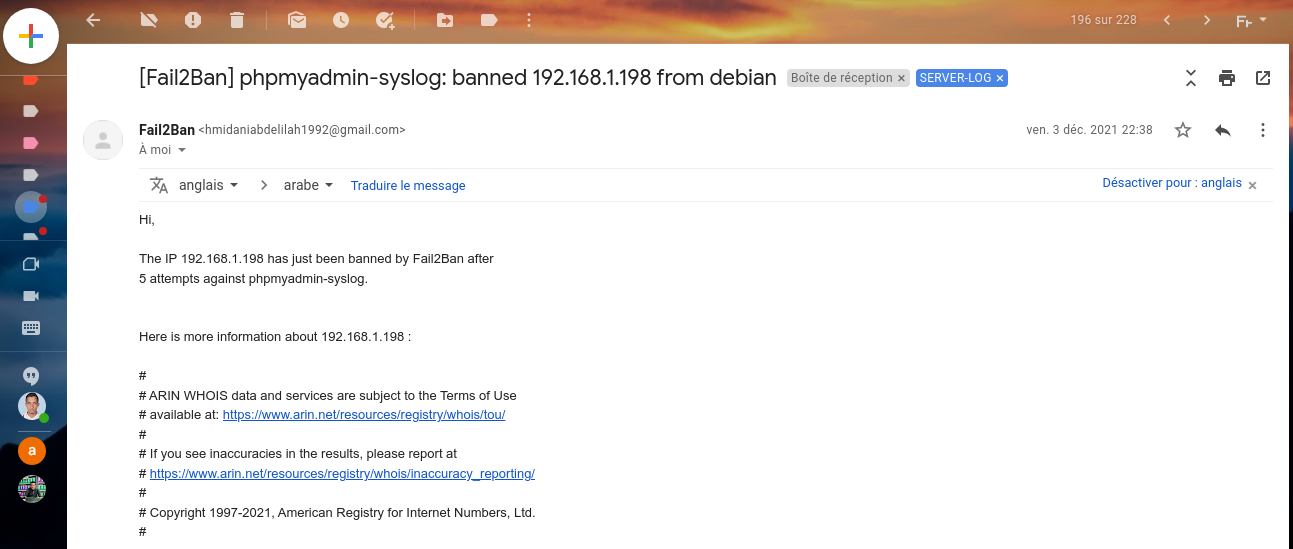
Task: Remove the SERVER-LOG label from the email
Action: pos(1000,78)
